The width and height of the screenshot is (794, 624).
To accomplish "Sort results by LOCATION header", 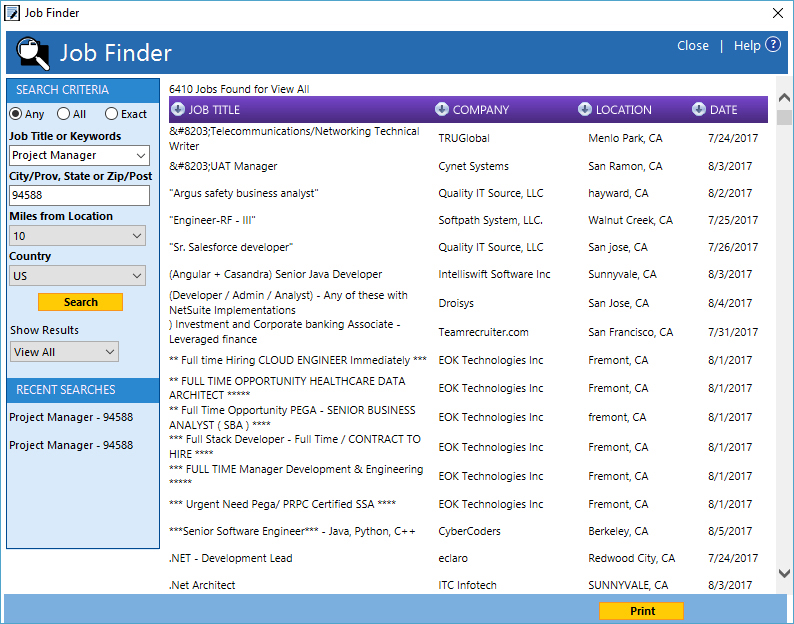I will pyautogui.click(x=623, y=110).
